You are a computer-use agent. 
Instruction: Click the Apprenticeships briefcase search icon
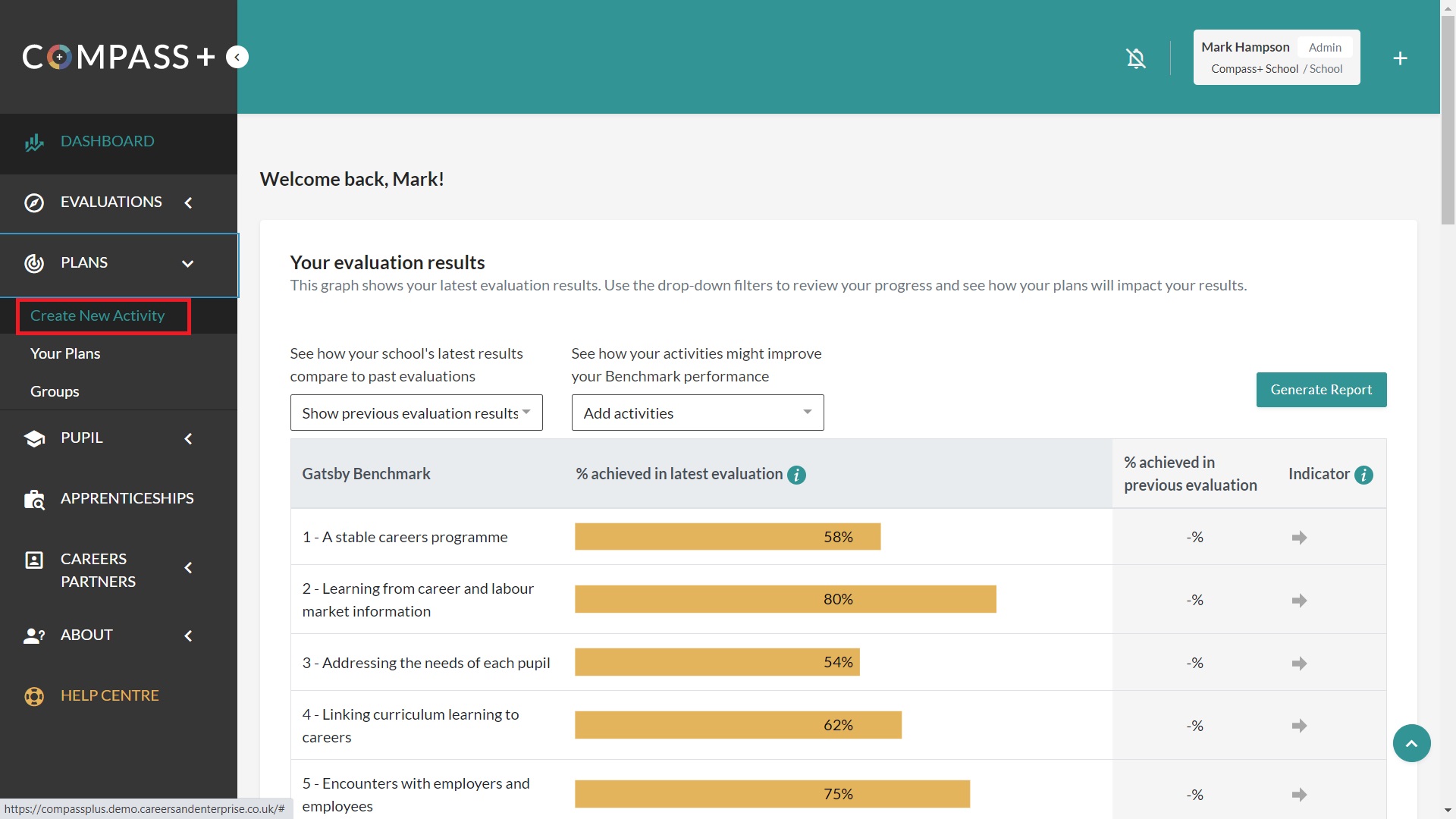[x=34, y=499]
